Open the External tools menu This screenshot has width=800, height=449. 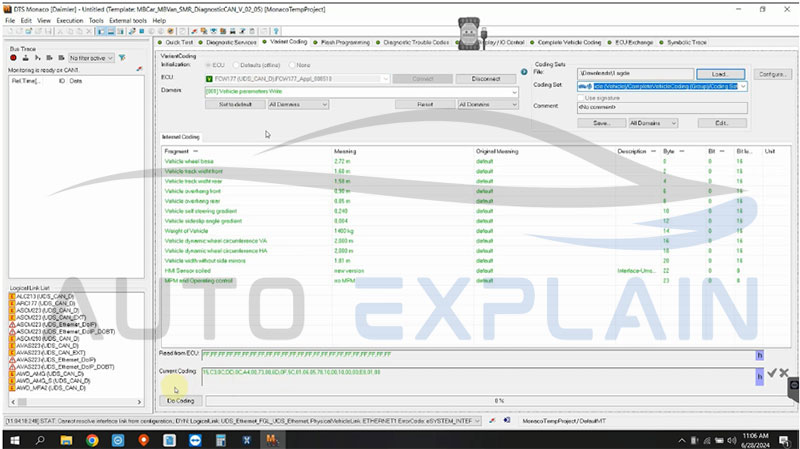point(128,21)
